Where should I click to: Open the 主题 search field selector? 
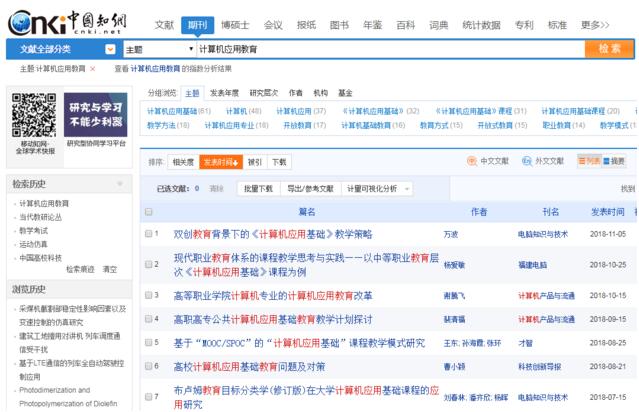tap(159, 49)
